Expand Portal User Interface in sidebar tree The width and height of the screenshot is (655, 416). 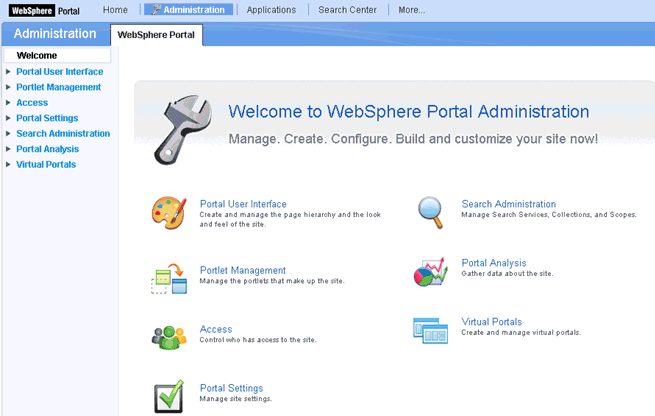[x=9, y=72]
